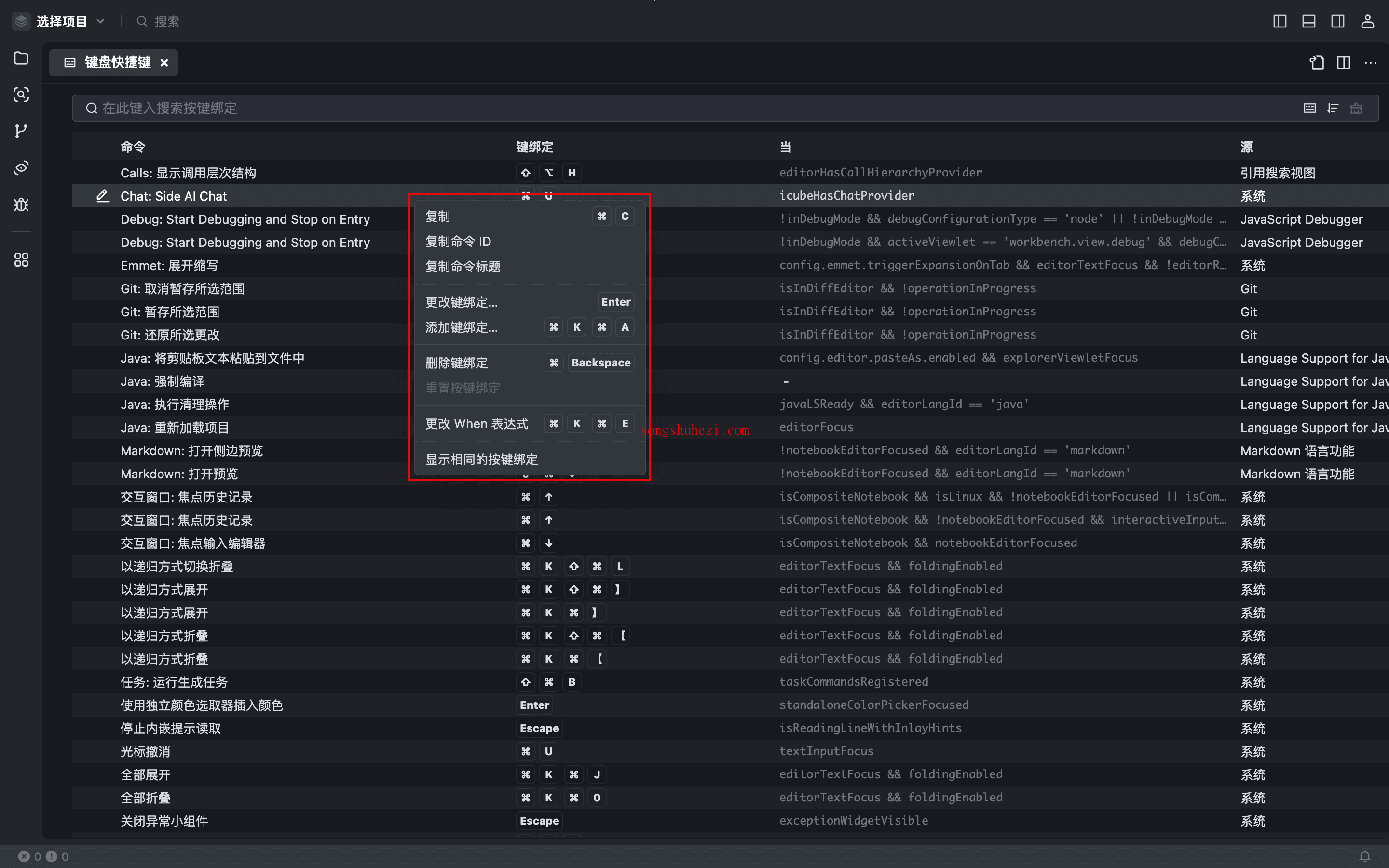Toggle sort by precedence in search box
1389x868 pixels.
click(1333, 108)
